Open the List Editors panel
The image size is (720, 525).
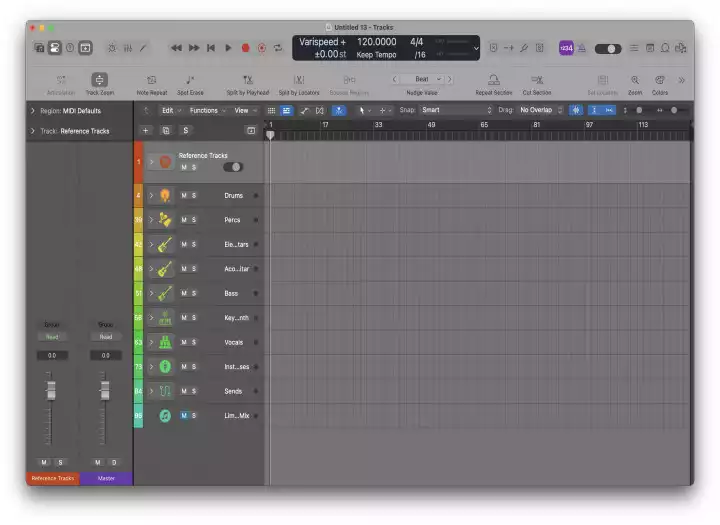[634, 48]
